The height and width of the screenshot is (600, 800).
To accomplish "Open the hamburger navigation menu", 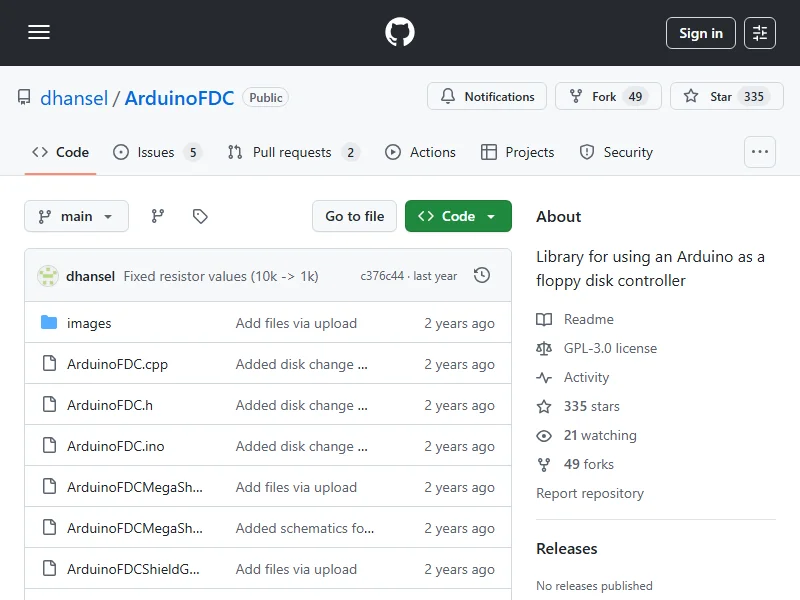I will click(x=39, y=33).
